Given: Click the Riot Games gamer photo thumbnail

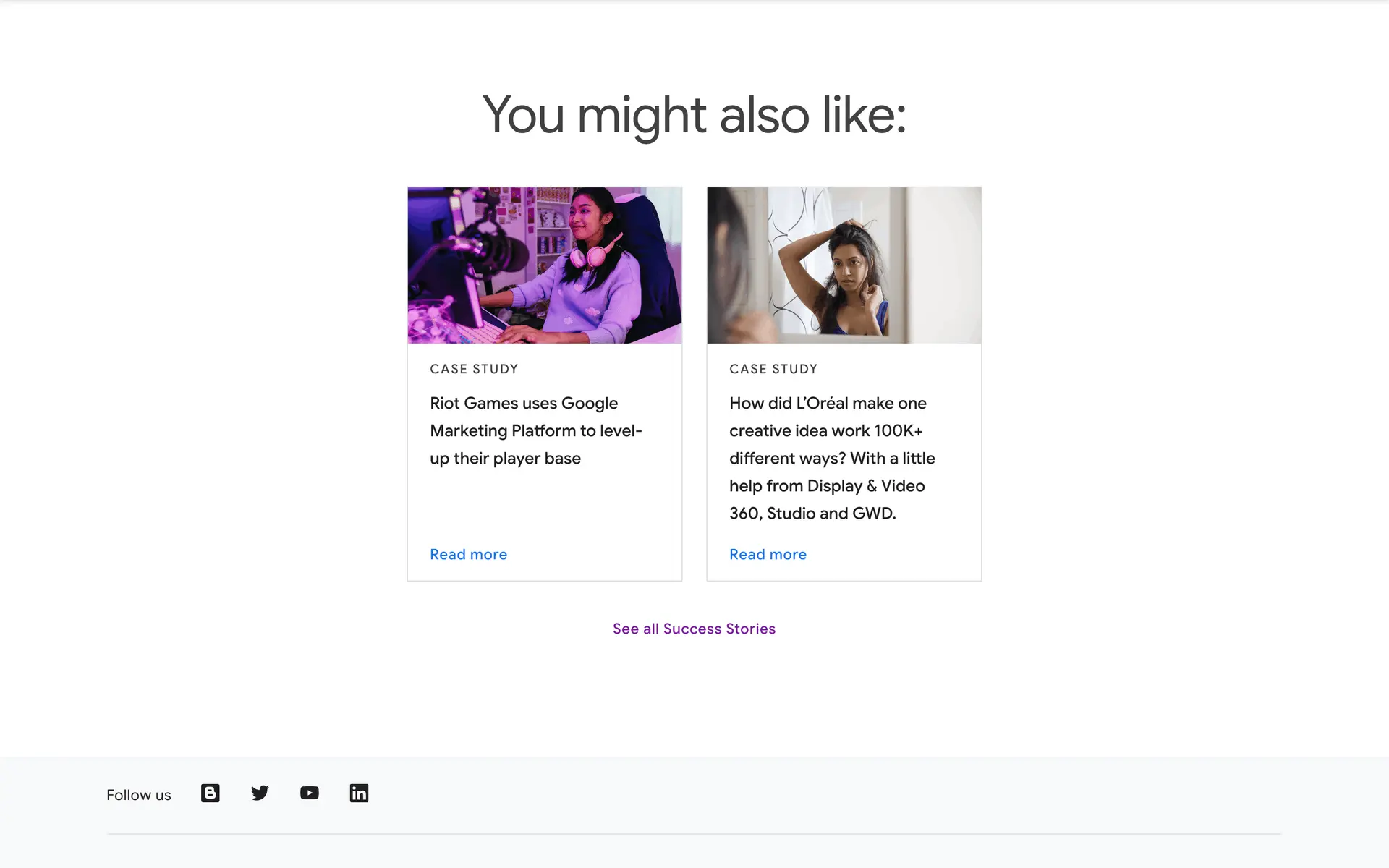Looking at the screenshot, I should pos(544,265).
